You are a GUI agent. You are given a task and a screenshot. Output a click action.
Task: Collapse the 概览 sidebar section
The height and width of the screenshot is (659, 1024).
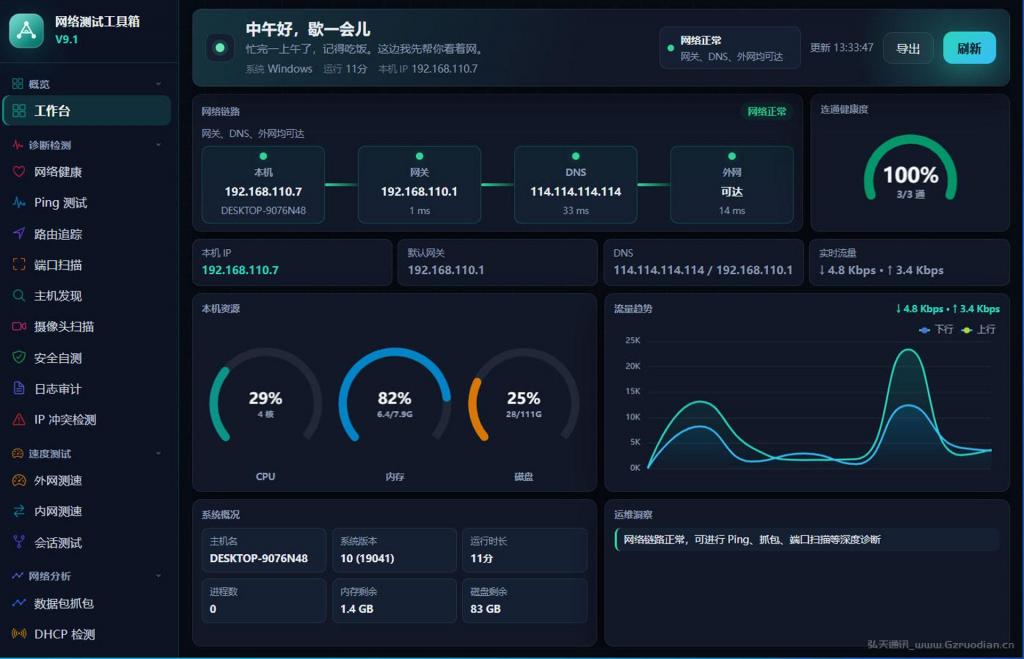158,84
